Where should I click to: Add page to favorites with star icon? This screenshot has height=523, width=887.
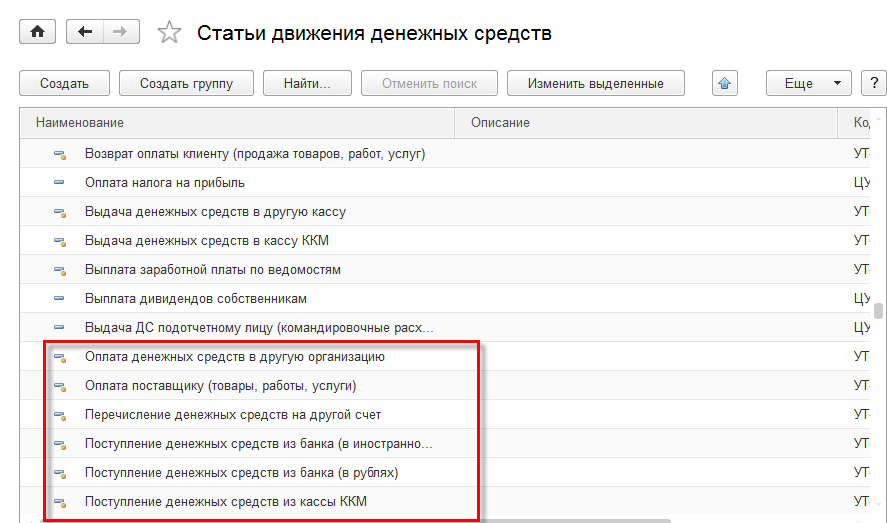(x=170, y=33)
